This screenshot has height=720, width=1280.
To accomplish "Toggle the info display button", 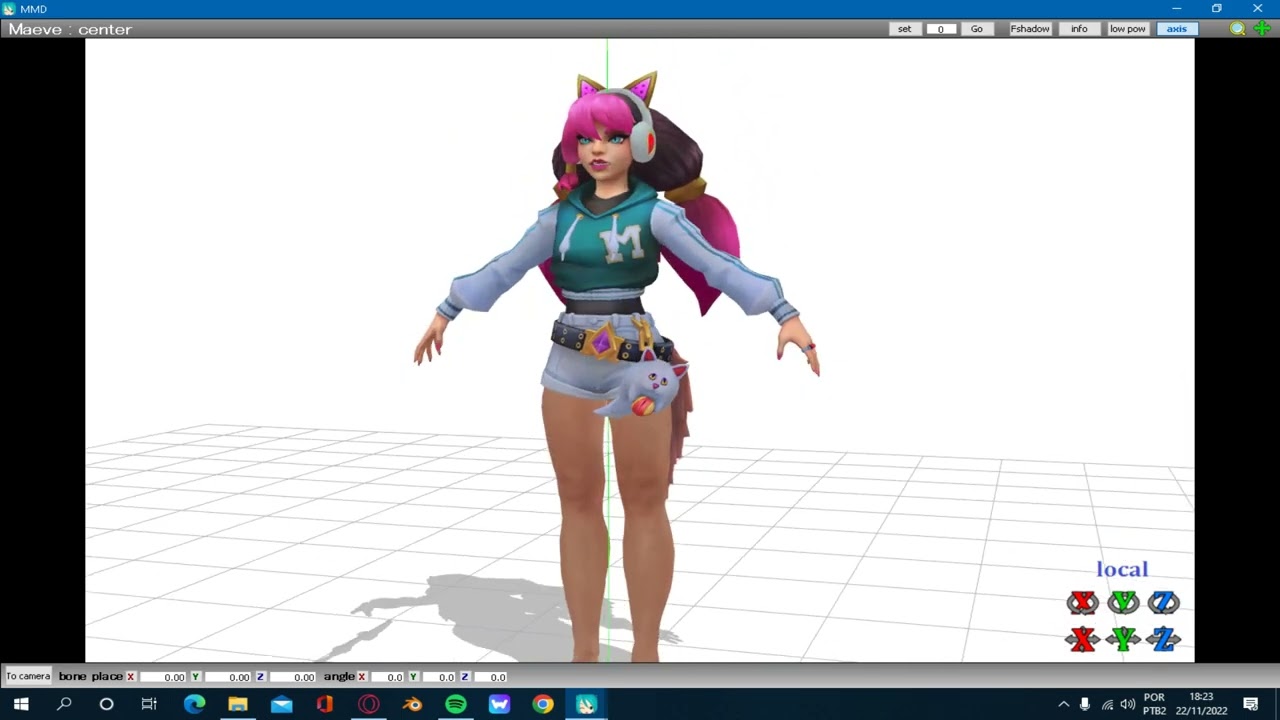I will (1079, 29).
